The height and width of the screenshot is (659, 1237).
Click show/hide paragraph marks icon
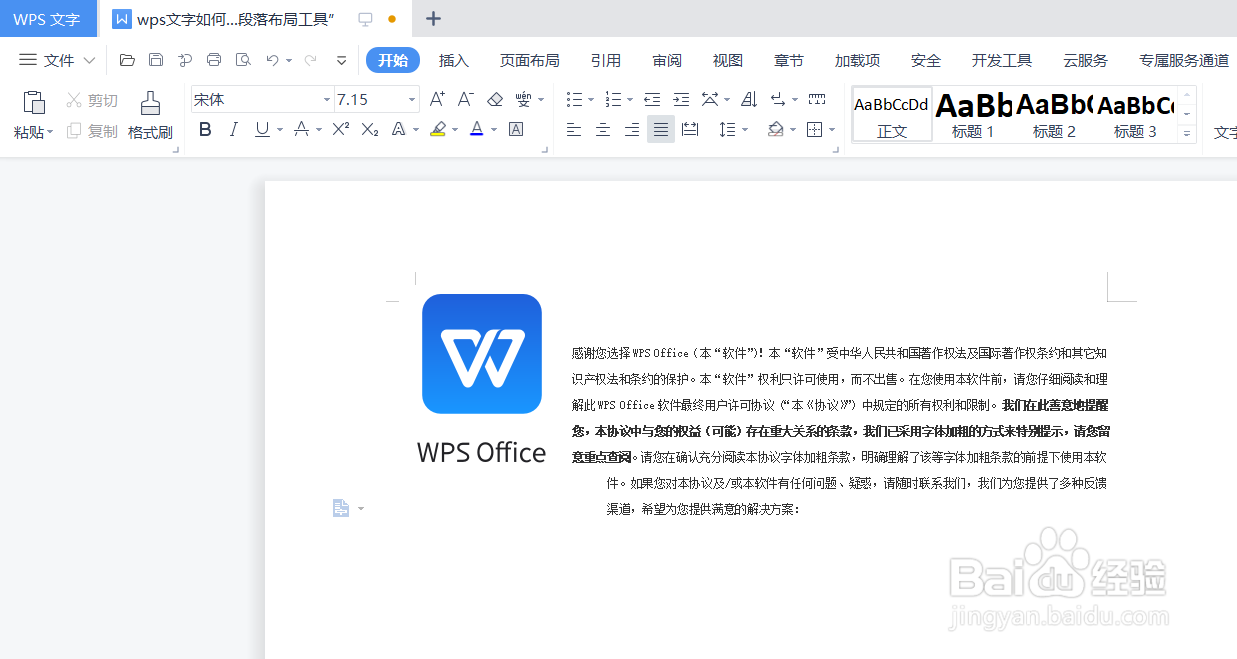point(778,99)
